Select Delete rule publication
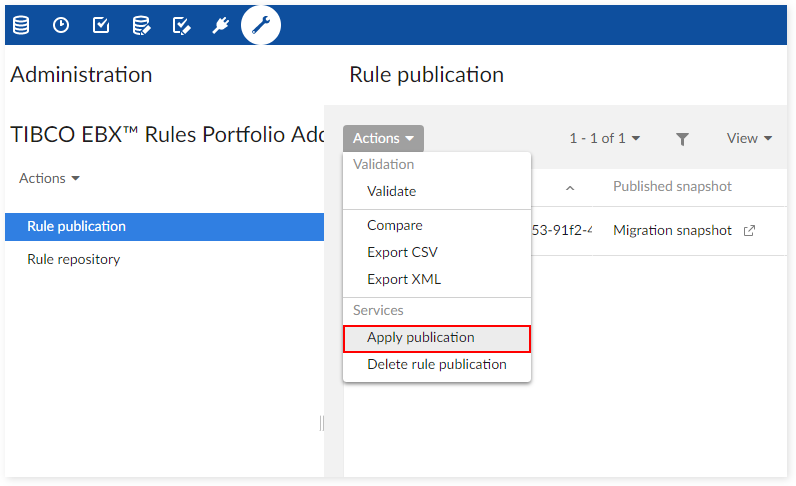796x486 pixels. pyautogui.click(x=437, y=364)
